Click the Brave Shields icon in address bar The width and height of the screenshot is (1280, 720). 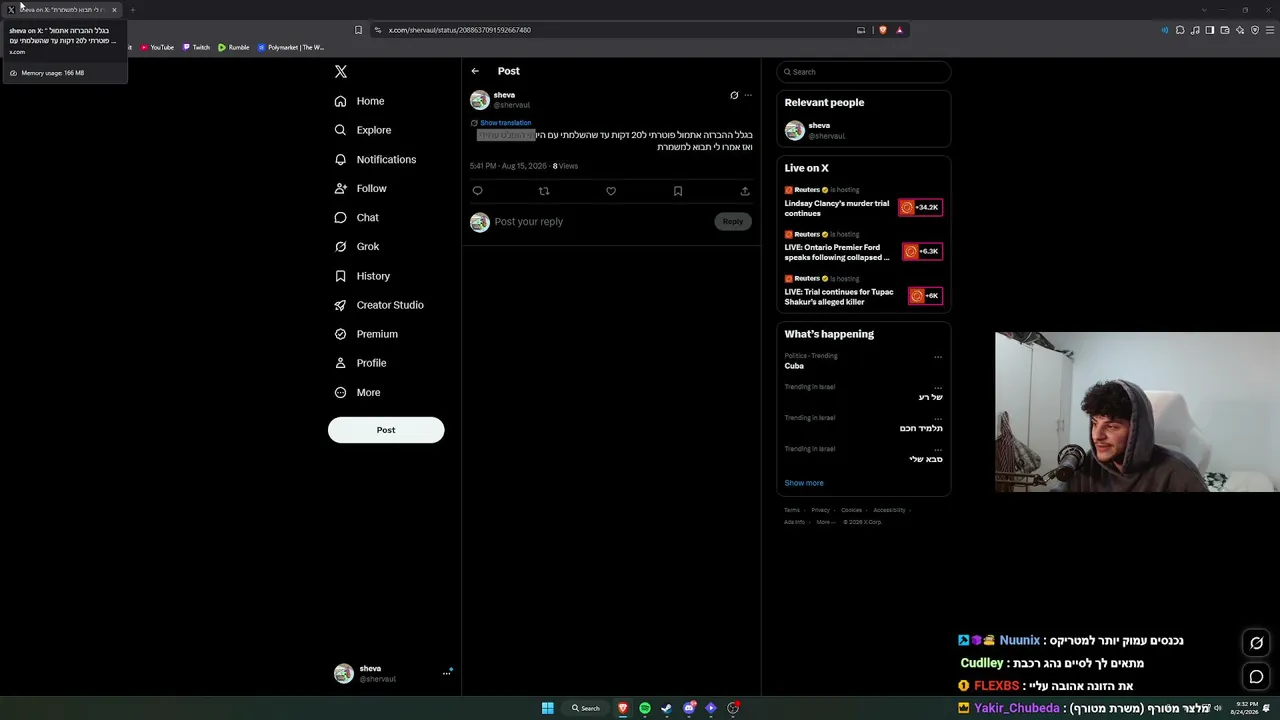tap(883, 30)
